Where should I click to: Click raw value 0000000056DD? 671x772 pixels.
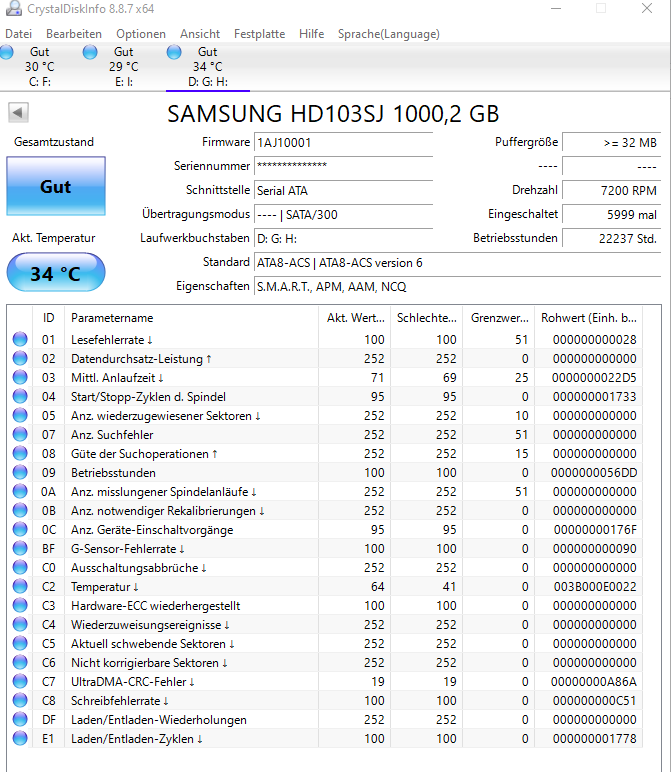(x=594, y=473)
